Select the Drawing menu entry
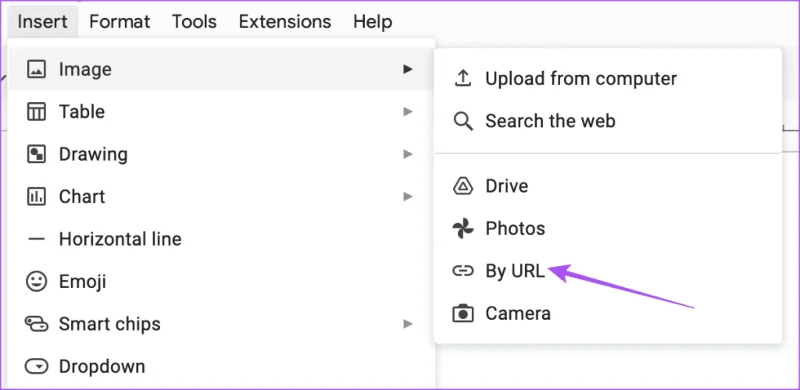 221,154
